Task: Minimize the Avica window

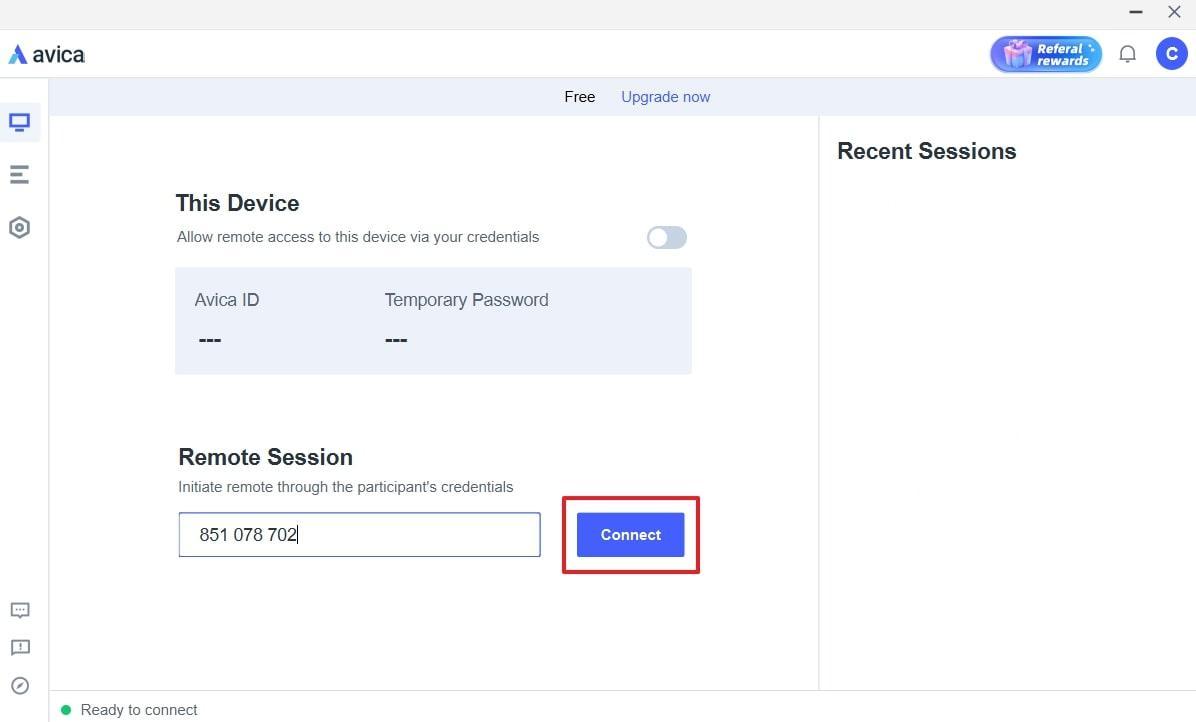Action: [1135, 12]
